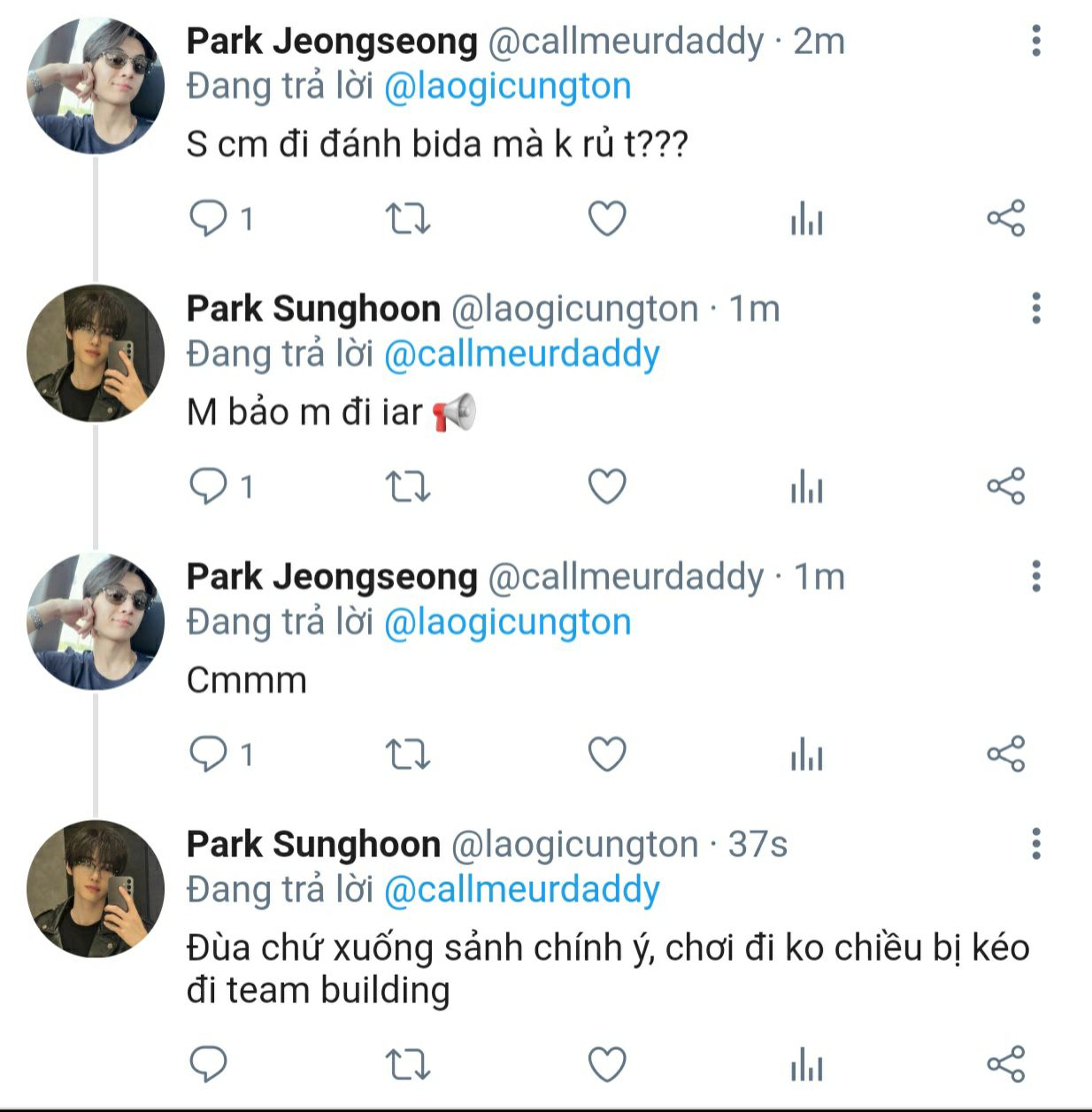
Task: Retweet the 'M bảo m đi iar' tweet
Action: tap(408, 487)
